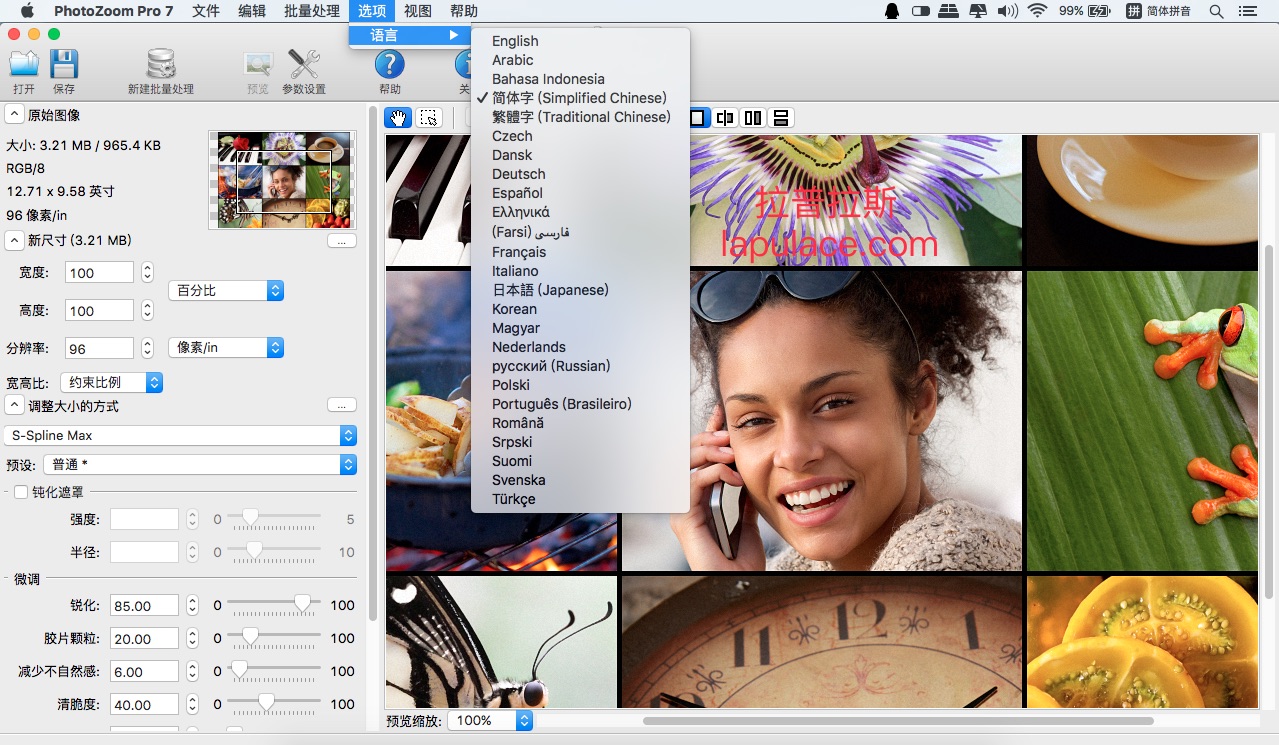Open the 约束比例 aspect ratio dropdown
This screenshot has width=1279, height=745.
[x=111, y=382]
